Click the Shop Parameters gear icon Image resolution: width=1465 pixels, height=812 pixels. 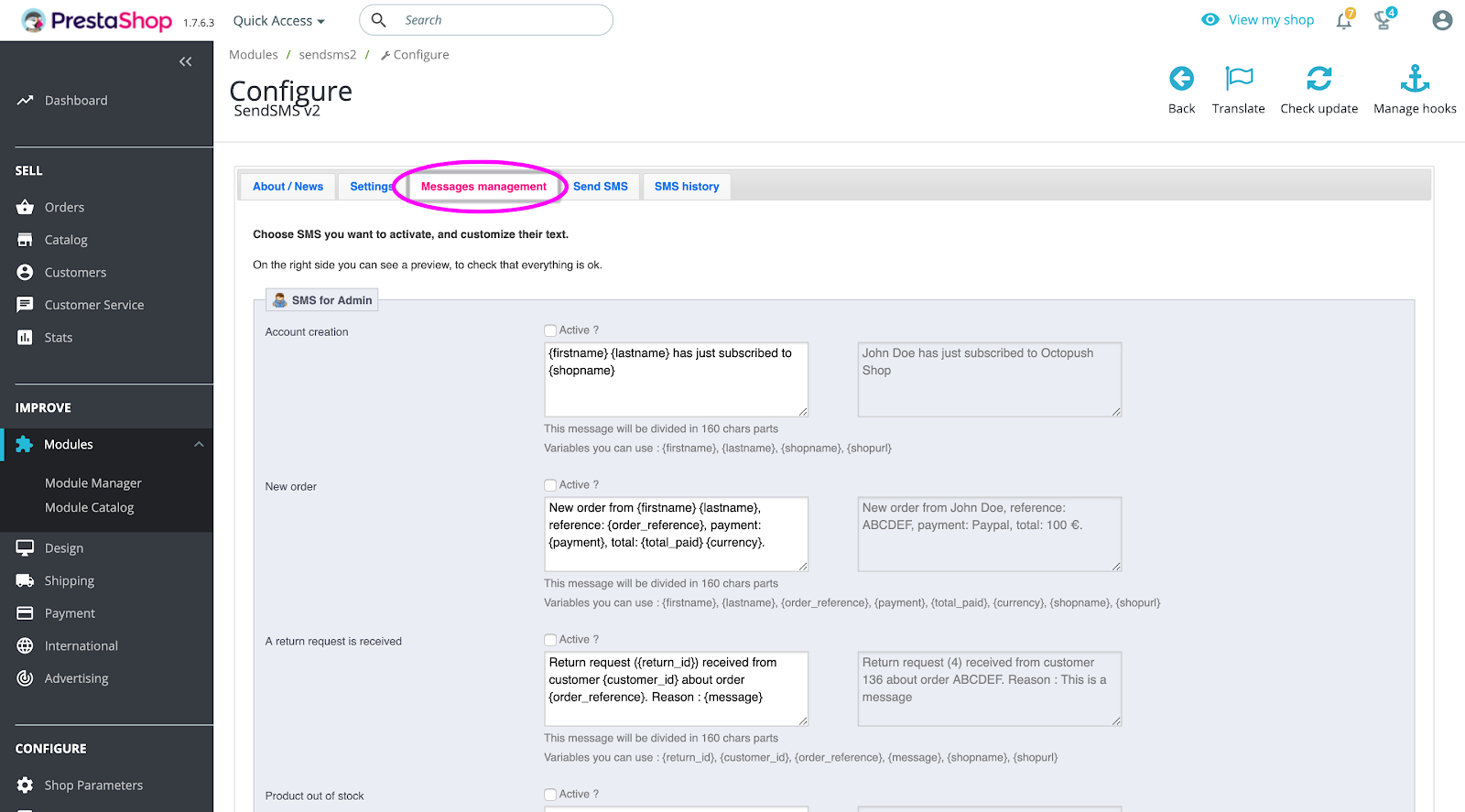click(25, 785)
